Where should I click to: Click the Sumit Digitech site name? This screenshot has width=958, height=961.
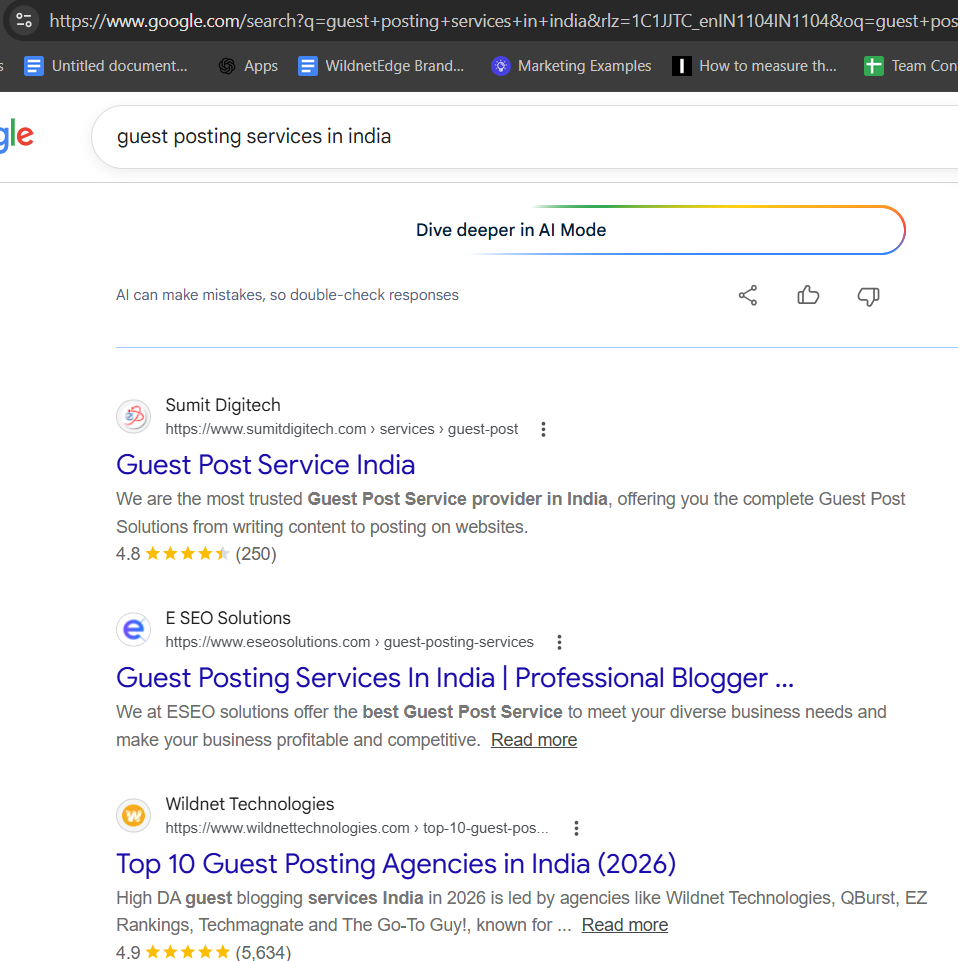222,405
